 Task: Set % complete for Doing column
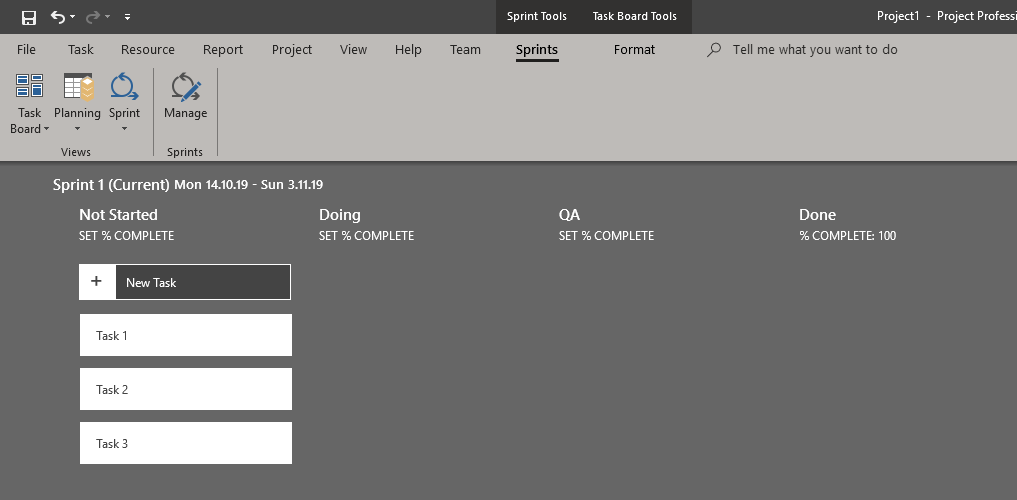pyautogui.click(x=366, y=236)
